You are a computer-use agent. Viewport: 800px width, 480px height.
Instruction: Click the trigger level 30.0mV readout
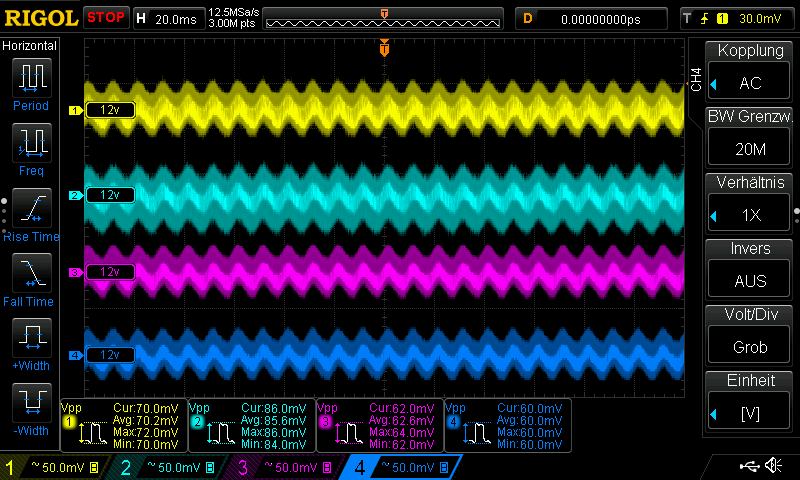pyautogui.click(x=760, y=19)
